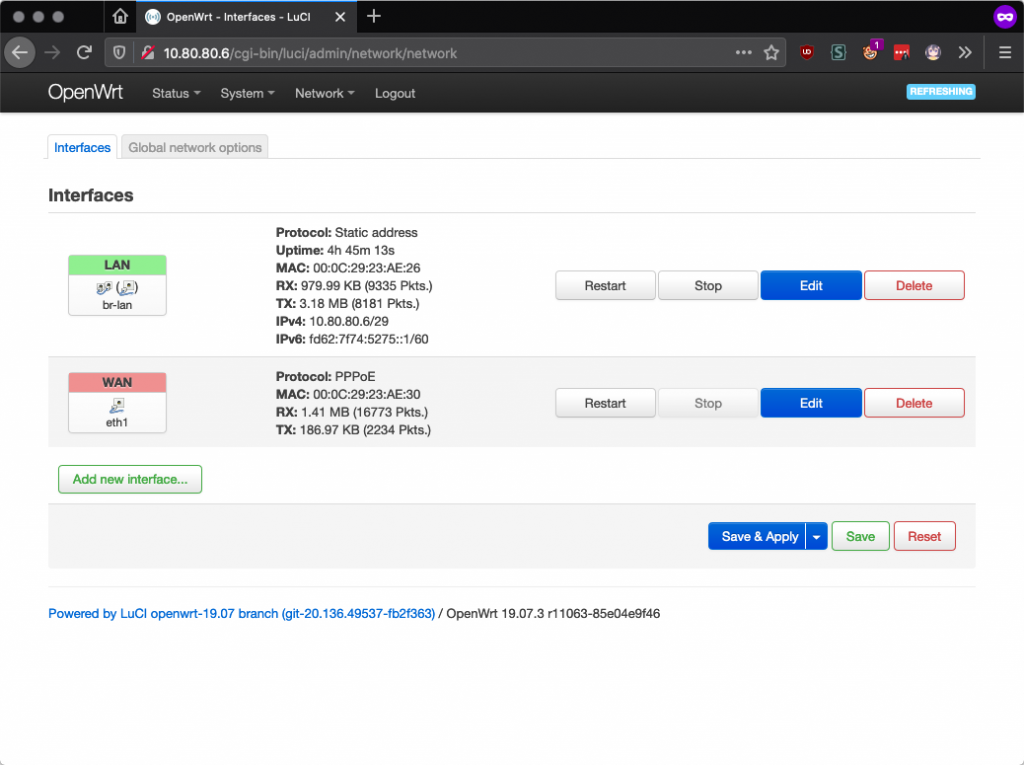Click the tracking protection shield icon
This screenshot has height=765, width=1024.
pyautogui.click(x=120, y=53)
